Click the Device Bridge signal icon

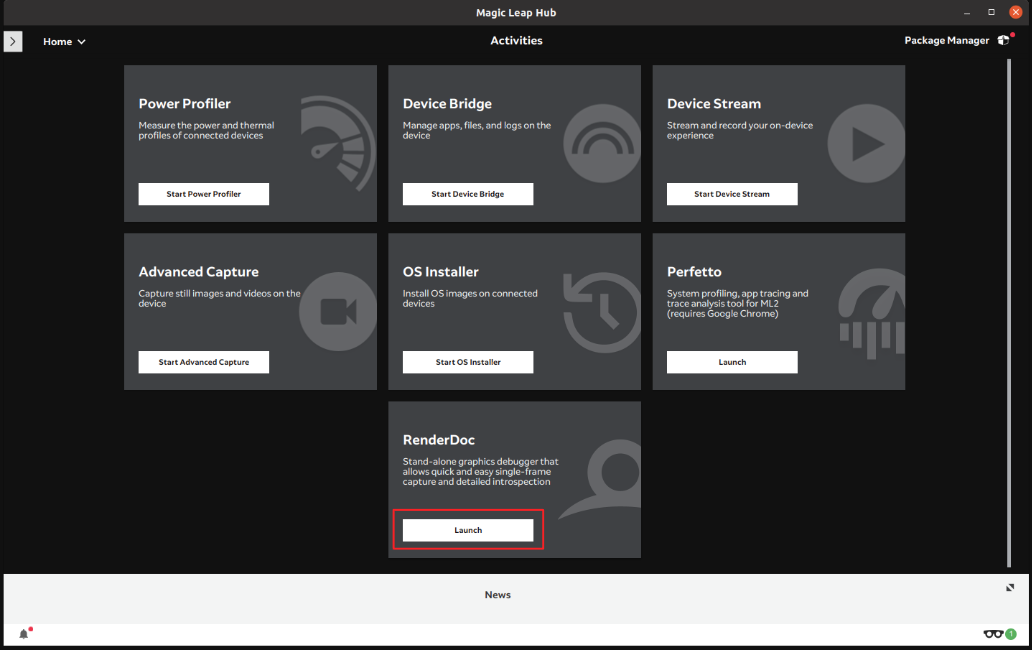[601, 143]
